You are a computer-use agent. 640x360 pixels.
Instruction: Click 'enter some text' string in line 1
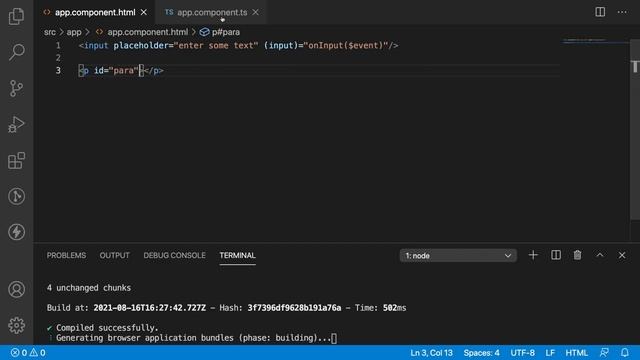click(x=216, y=45)
